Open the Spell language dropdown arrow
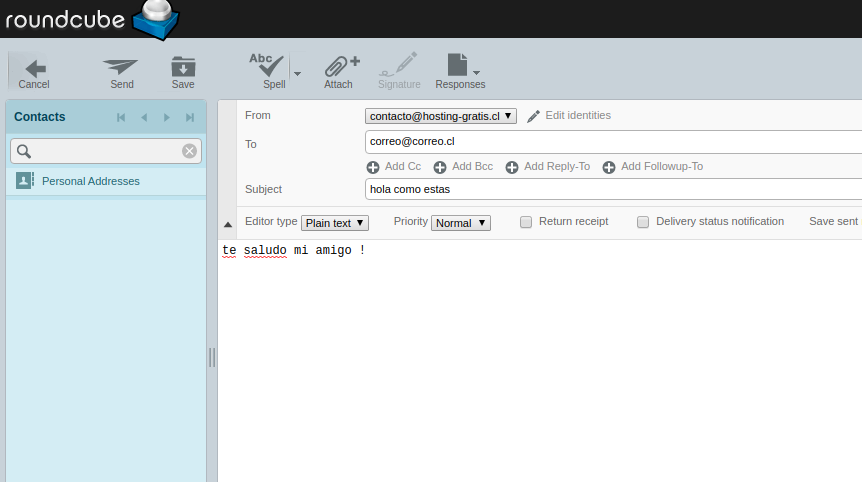The height and width of the screenshot is (482, 862). point(297,73)
